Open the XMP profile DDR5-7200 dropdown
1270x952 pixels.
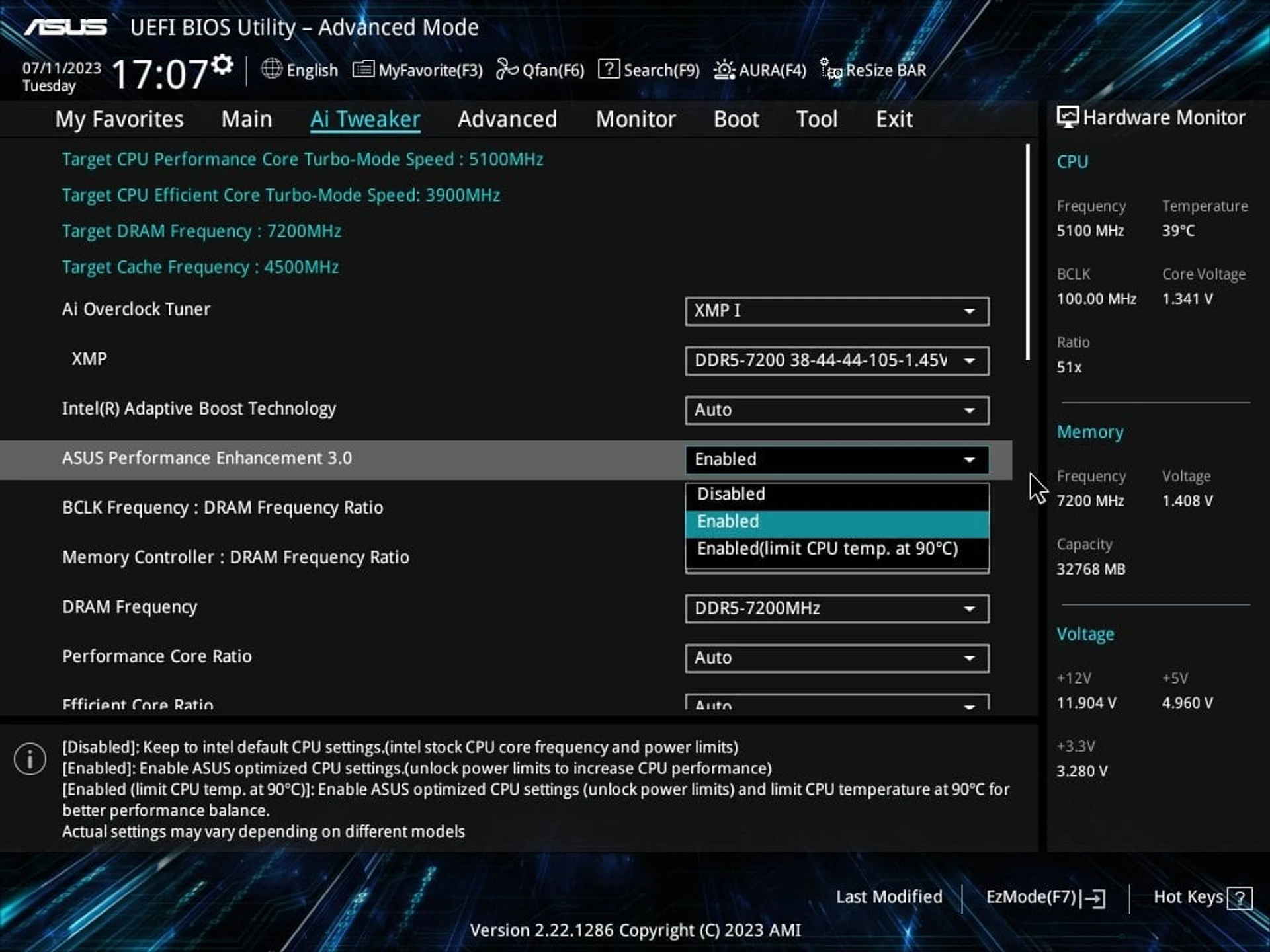(x=837, y=360)
